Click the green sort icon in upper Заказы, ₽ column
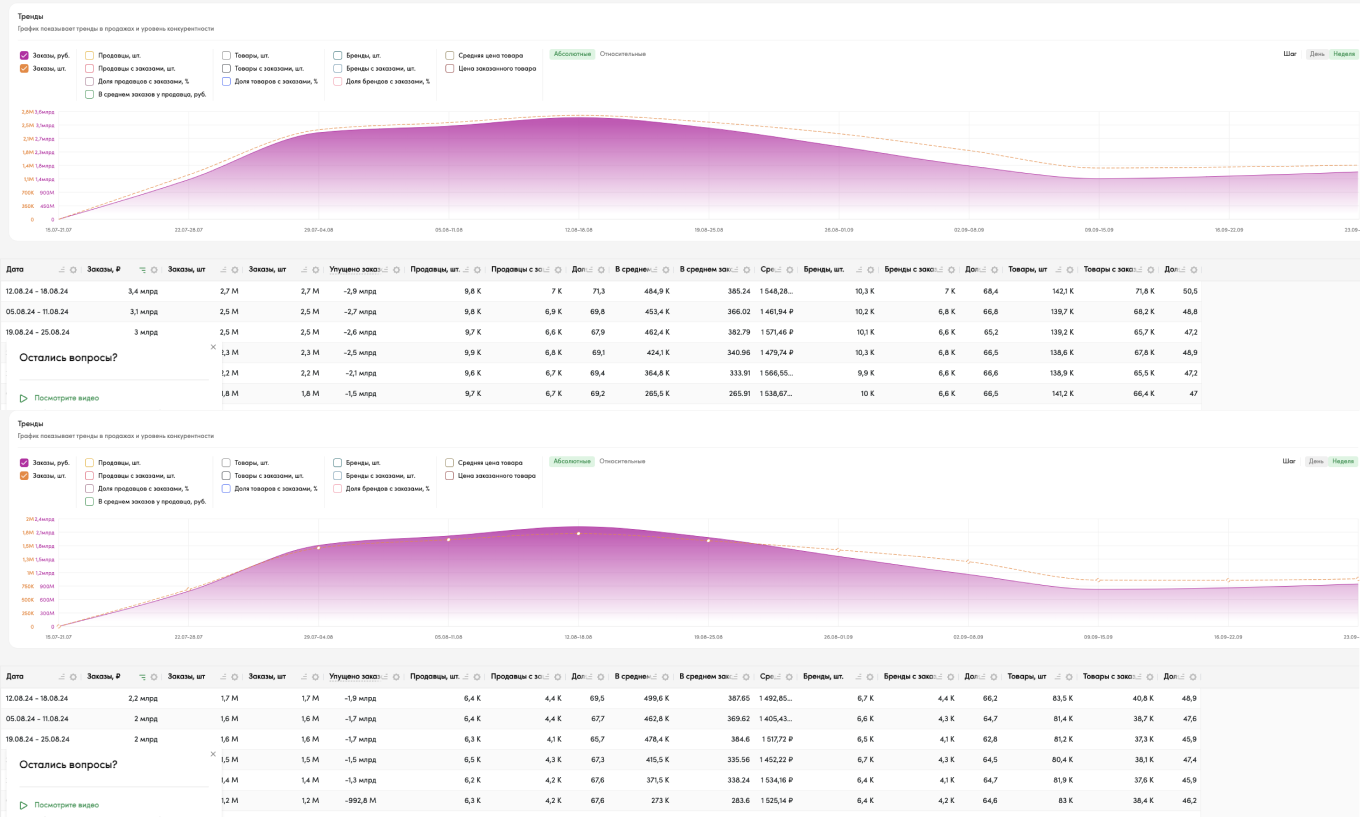 coord(143,270)
